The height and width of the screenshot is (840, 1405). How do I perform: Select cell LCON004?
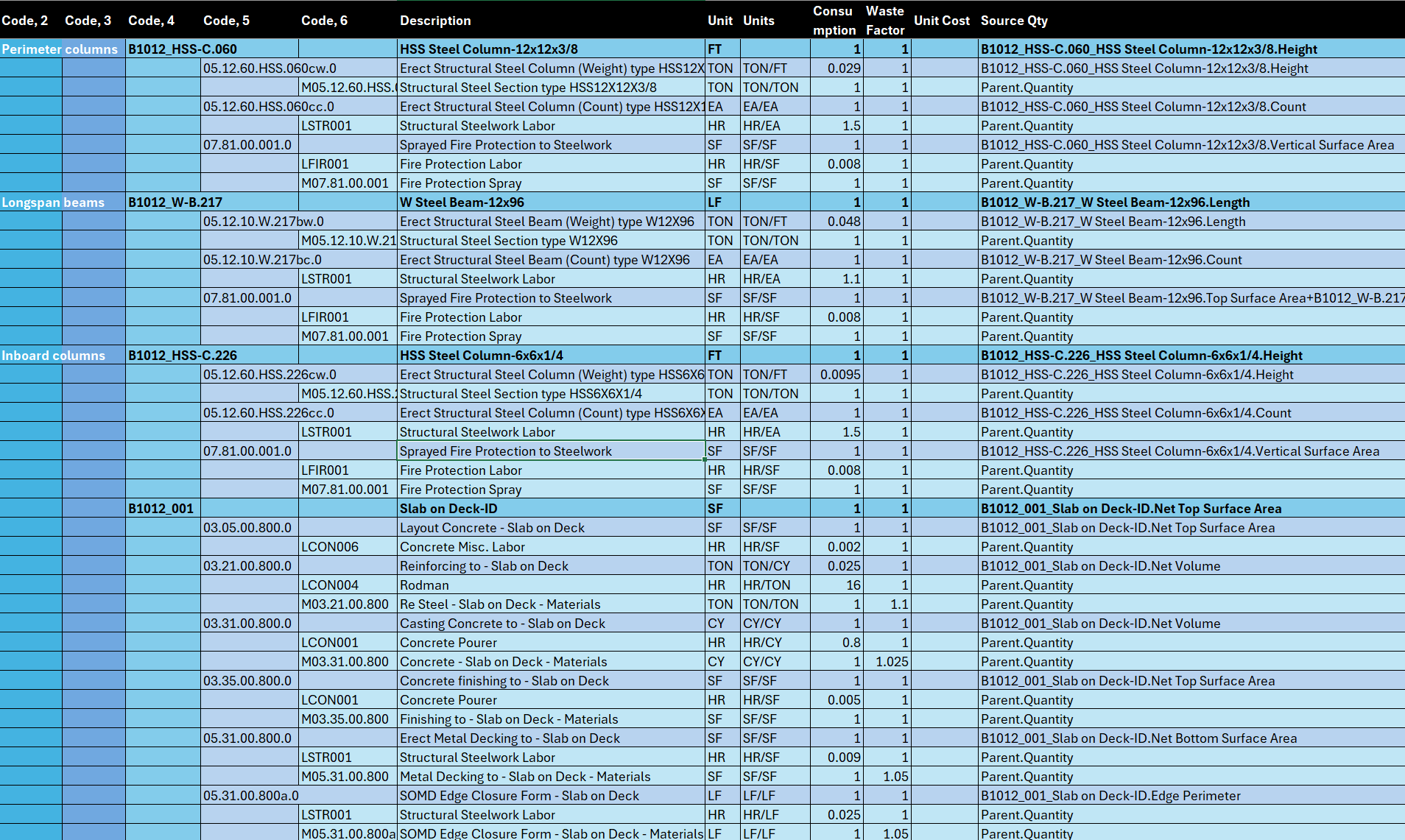pos(348,585)
